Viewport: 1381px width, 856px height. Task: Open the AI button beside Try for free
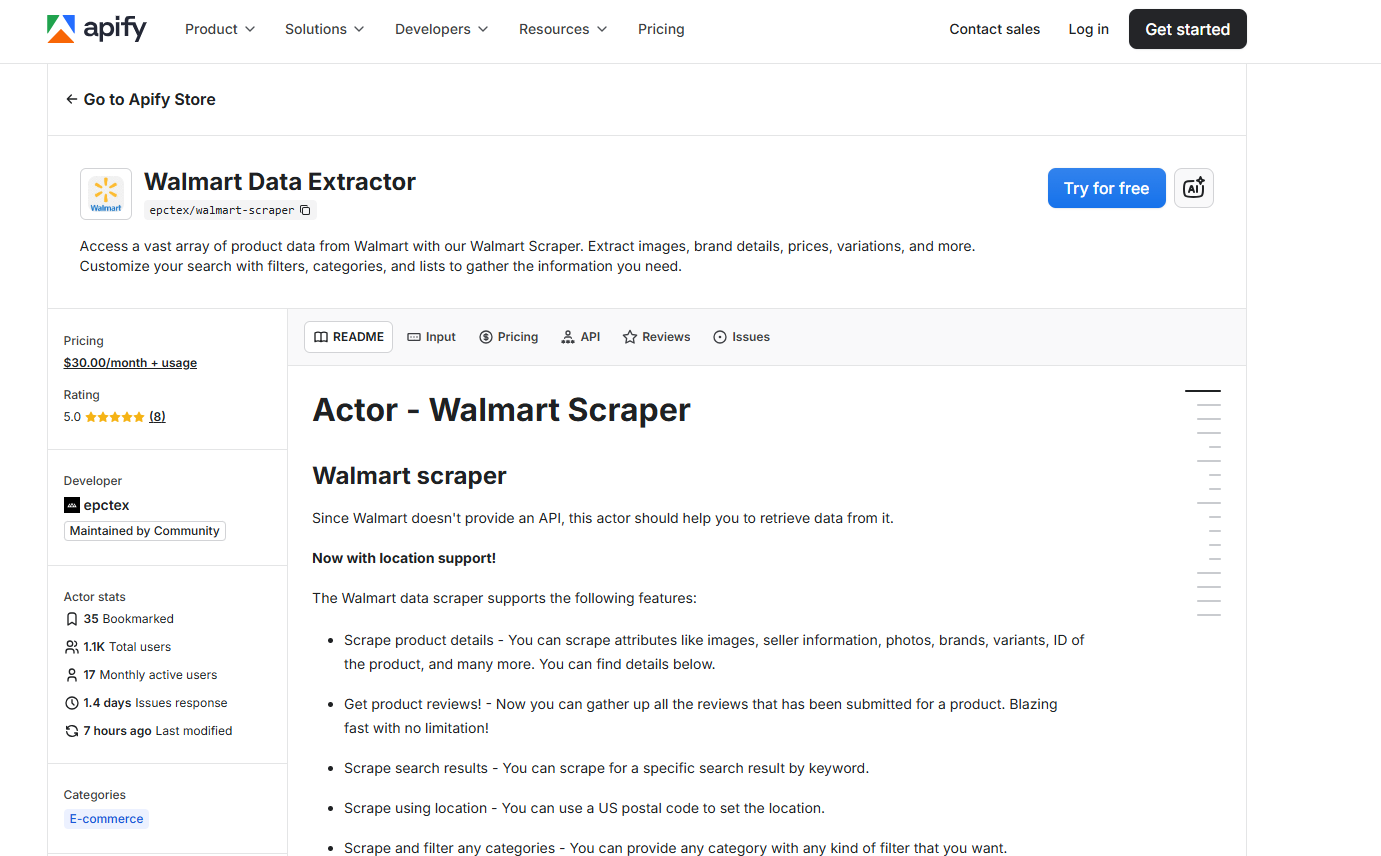(1193, 188)
